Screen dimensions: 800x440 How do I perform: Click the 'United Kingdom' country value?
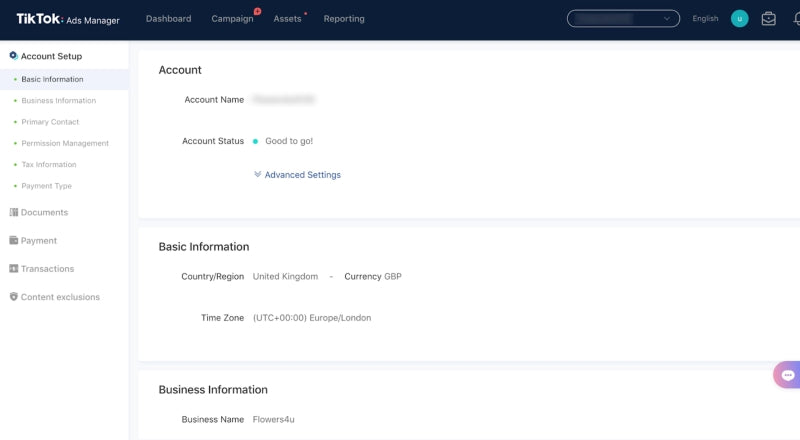(285, 276)
